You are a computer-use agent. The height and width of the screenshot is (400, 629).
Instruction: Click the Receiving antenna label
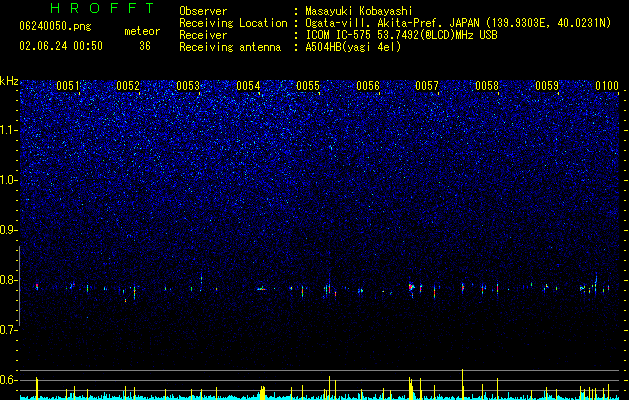[x=230, y=47]
